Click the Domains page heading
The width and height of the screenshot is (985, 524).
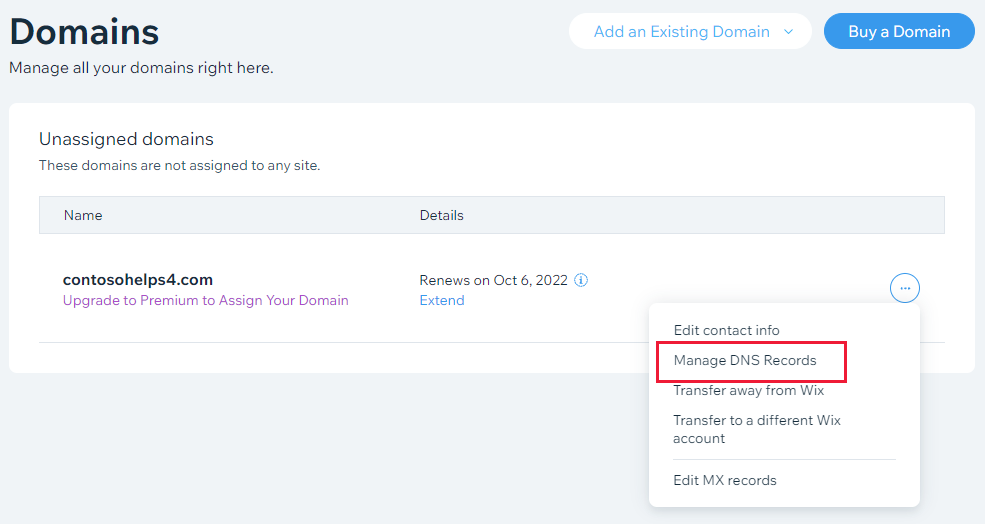click(x=84, y=32)
